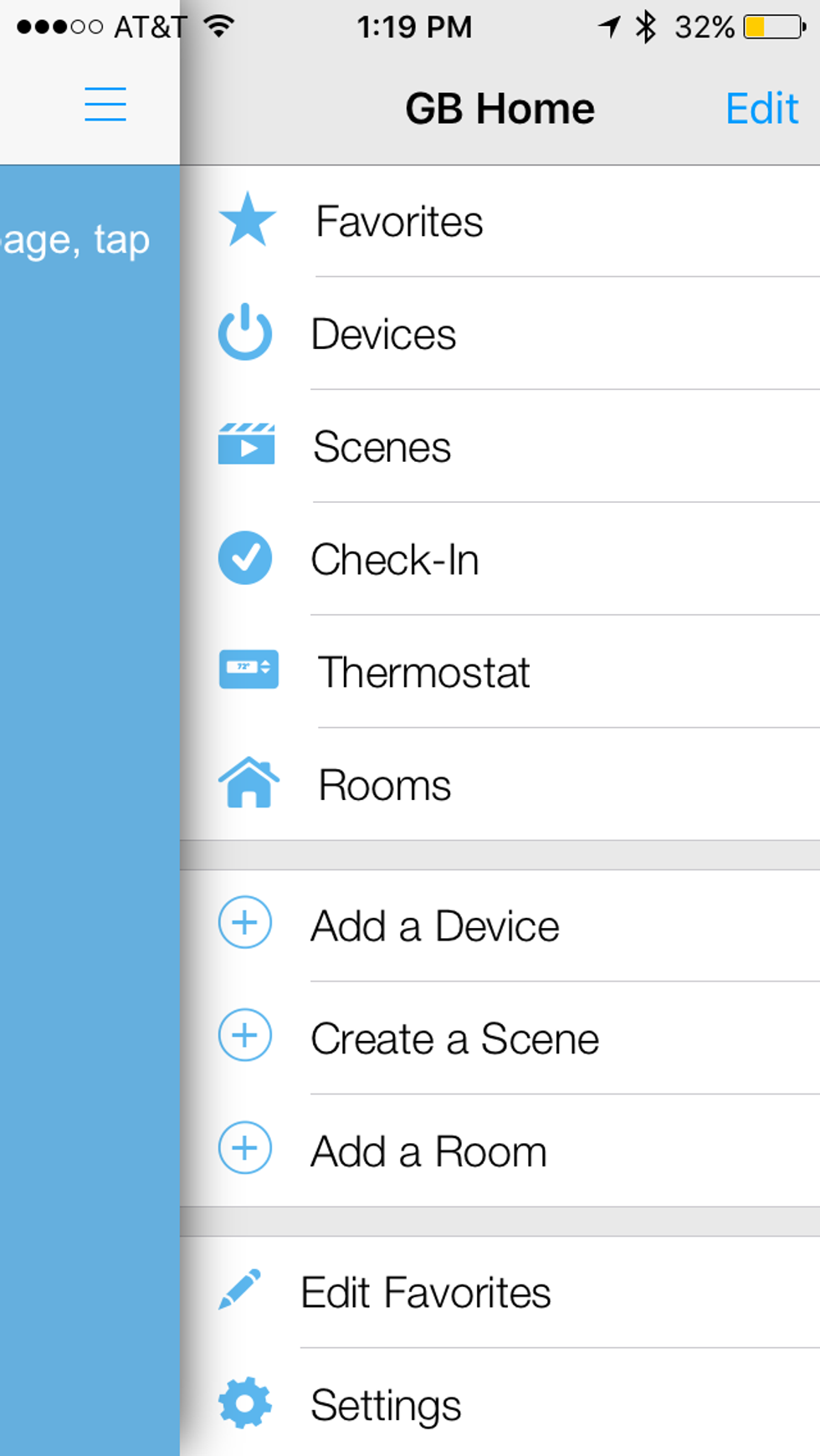Tap the hamburger menu button
Image resolution: width=820 pixels, height=1456 pixels.
point(105,105)
